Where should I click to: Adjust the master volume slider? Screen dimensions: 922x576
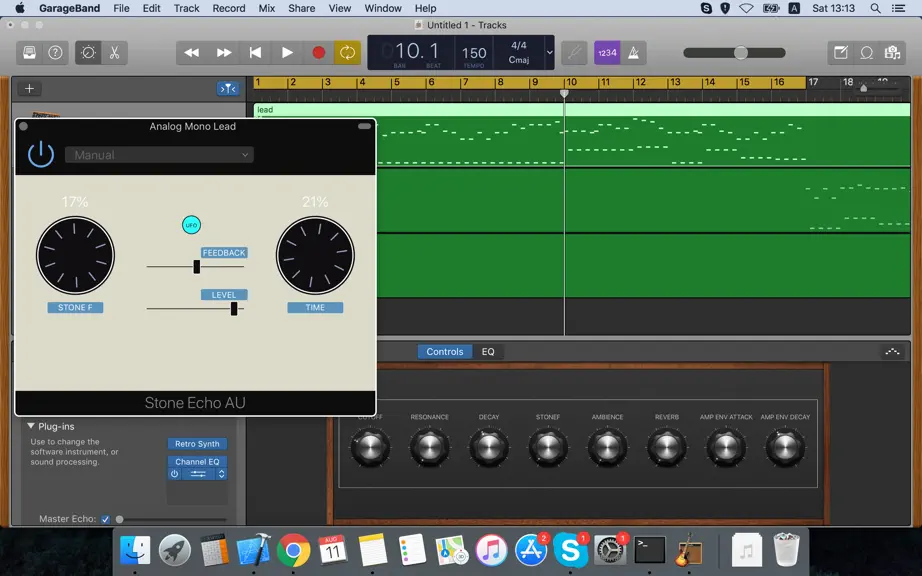pyautogui.click(x=740, y=53)
